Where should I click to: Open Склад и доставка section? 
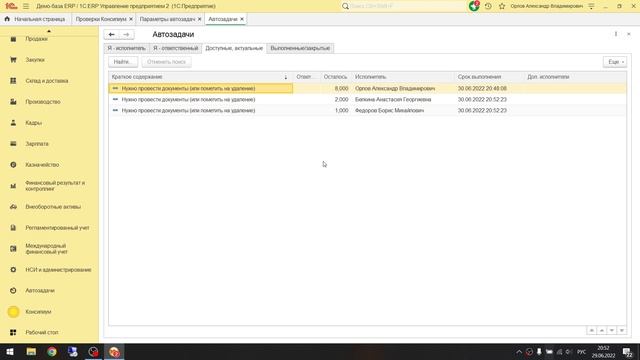click(47, 81)
